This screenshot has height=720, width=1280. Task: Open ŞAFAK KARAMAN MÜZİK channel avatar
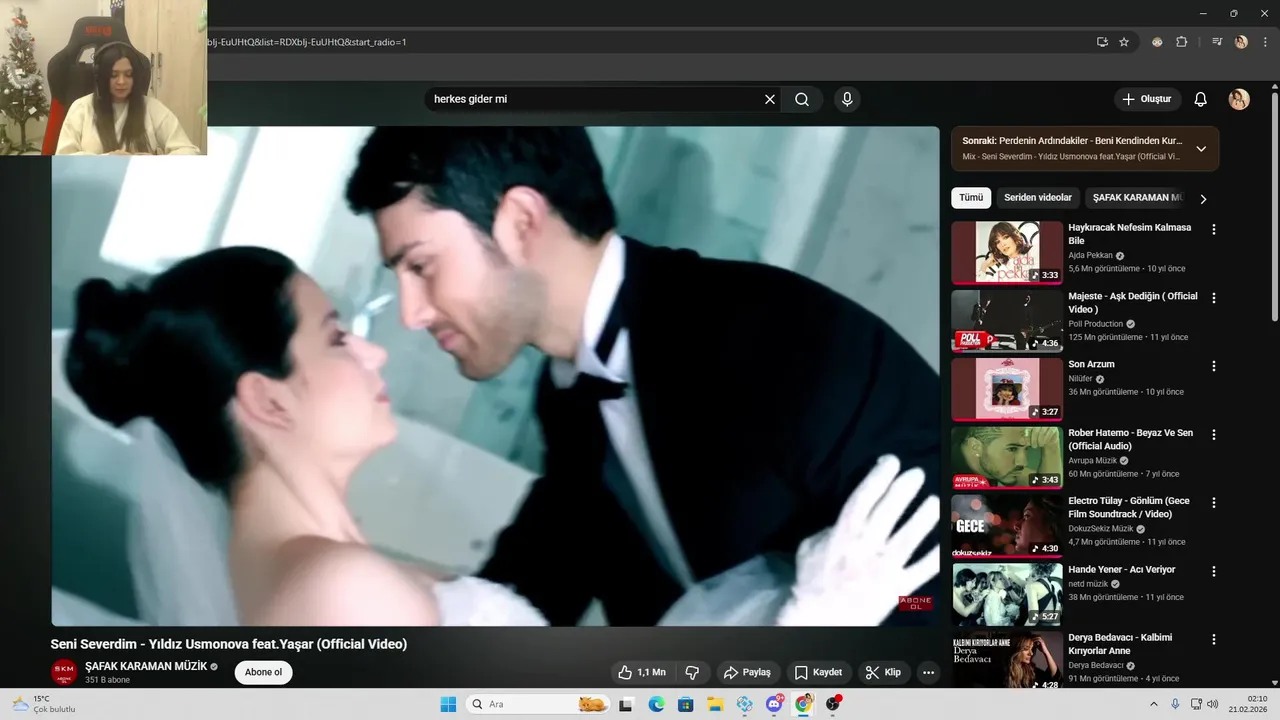[x=64, y=672]
